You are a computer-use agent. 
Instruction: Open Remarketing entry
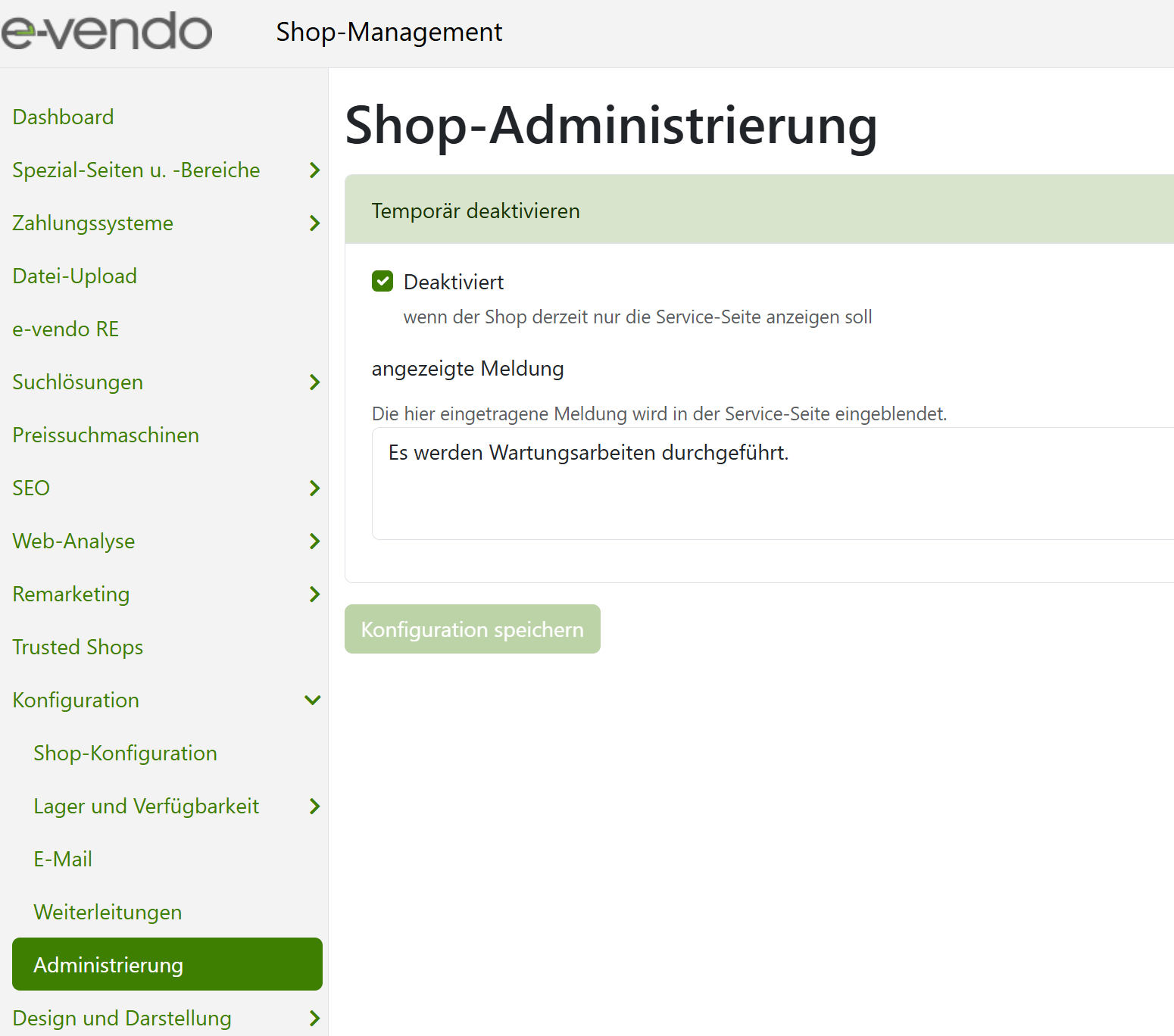point(70,594)
